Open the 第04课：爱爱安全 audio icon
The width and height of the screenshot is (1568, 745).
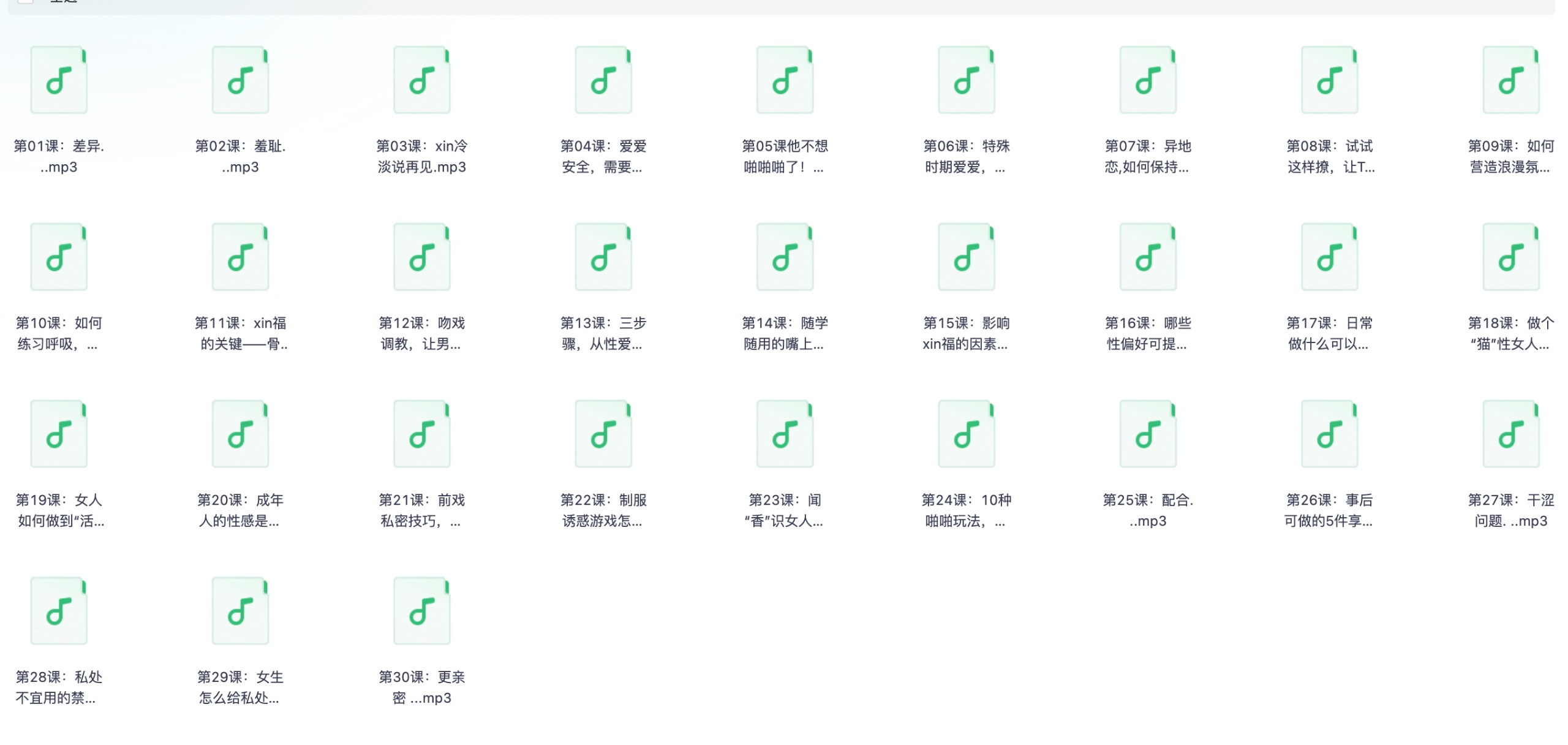603,80
